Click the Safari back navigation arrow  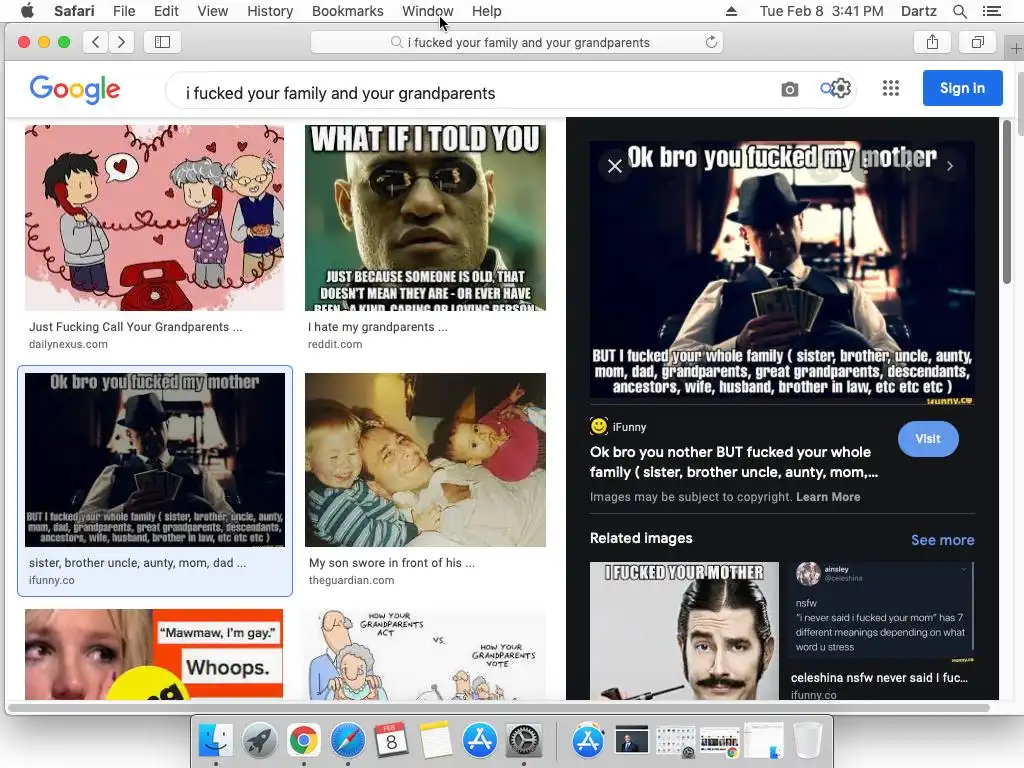(95, 42)
